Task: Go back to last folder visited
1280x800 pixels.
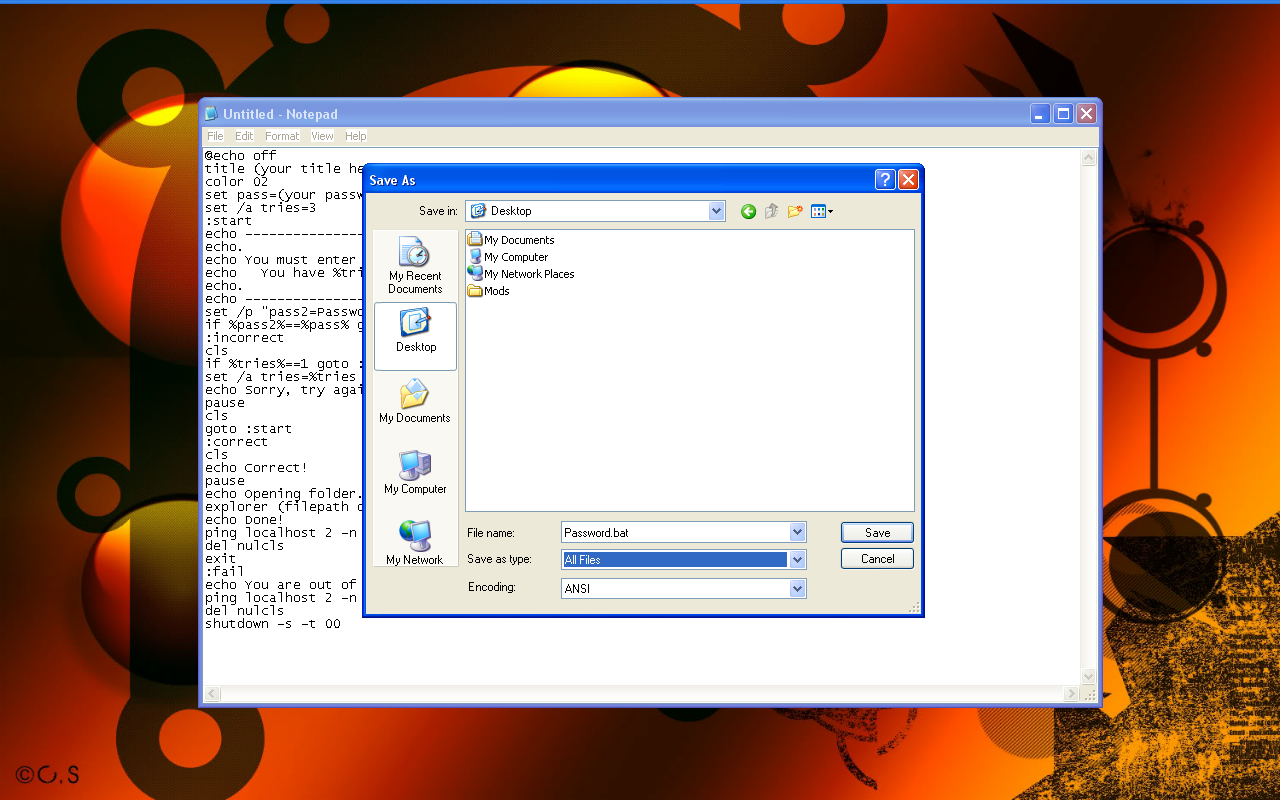Action: coord(748,211)
